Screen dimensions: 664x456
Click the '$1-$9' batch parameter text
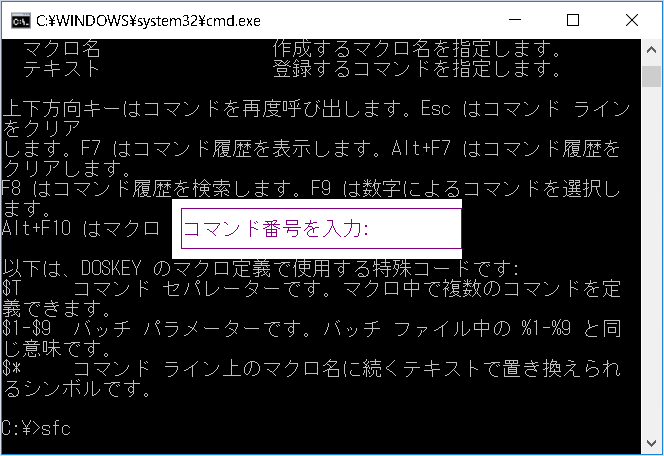(x=26, y=329)
